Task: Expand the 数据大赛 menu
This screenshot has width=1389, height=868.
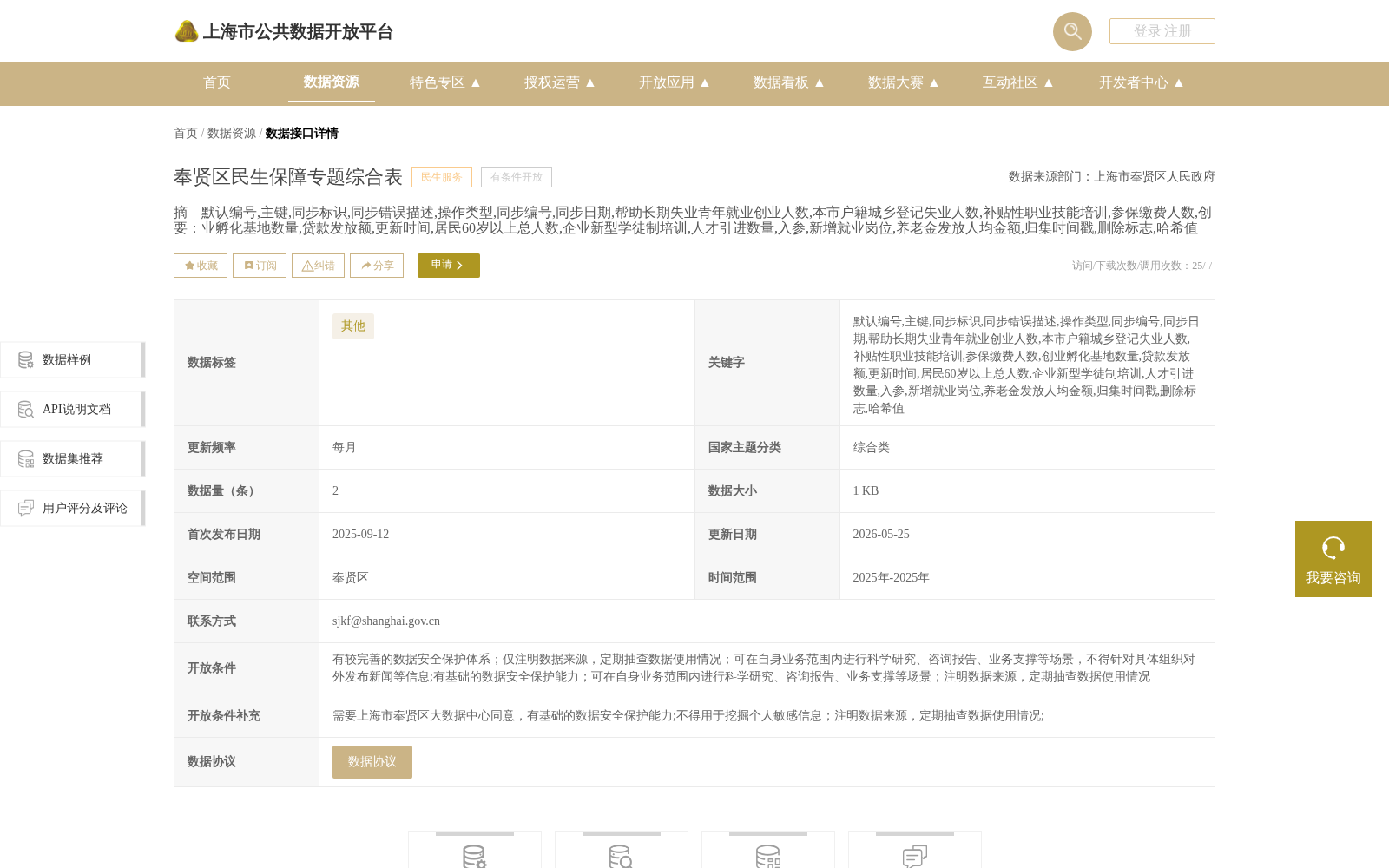Action: point(904,82)
